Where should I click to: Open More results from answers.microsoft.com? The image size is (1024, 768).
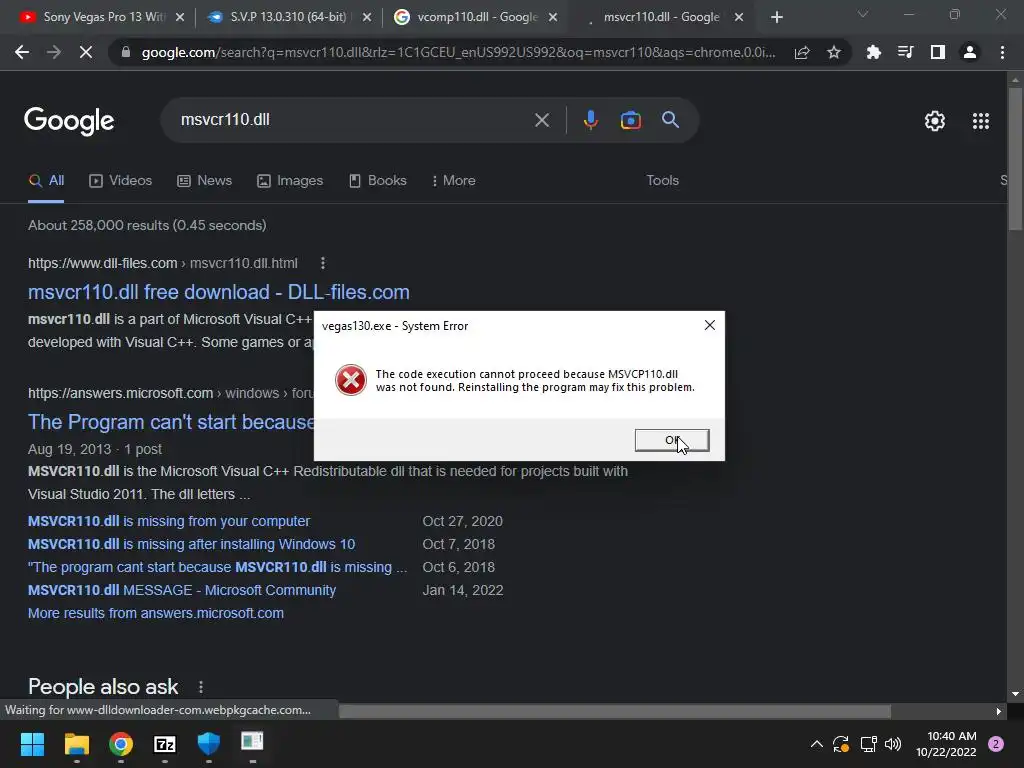point(156,613)
